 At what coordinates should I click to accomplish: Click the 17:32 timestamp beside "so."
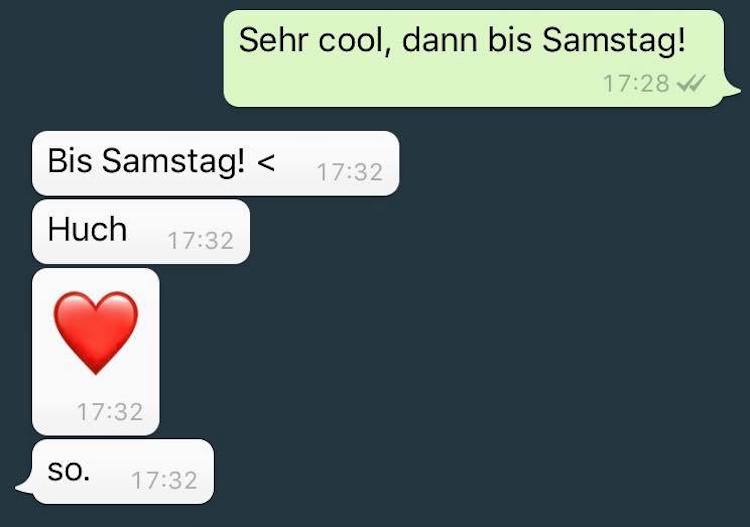(164, 481)
